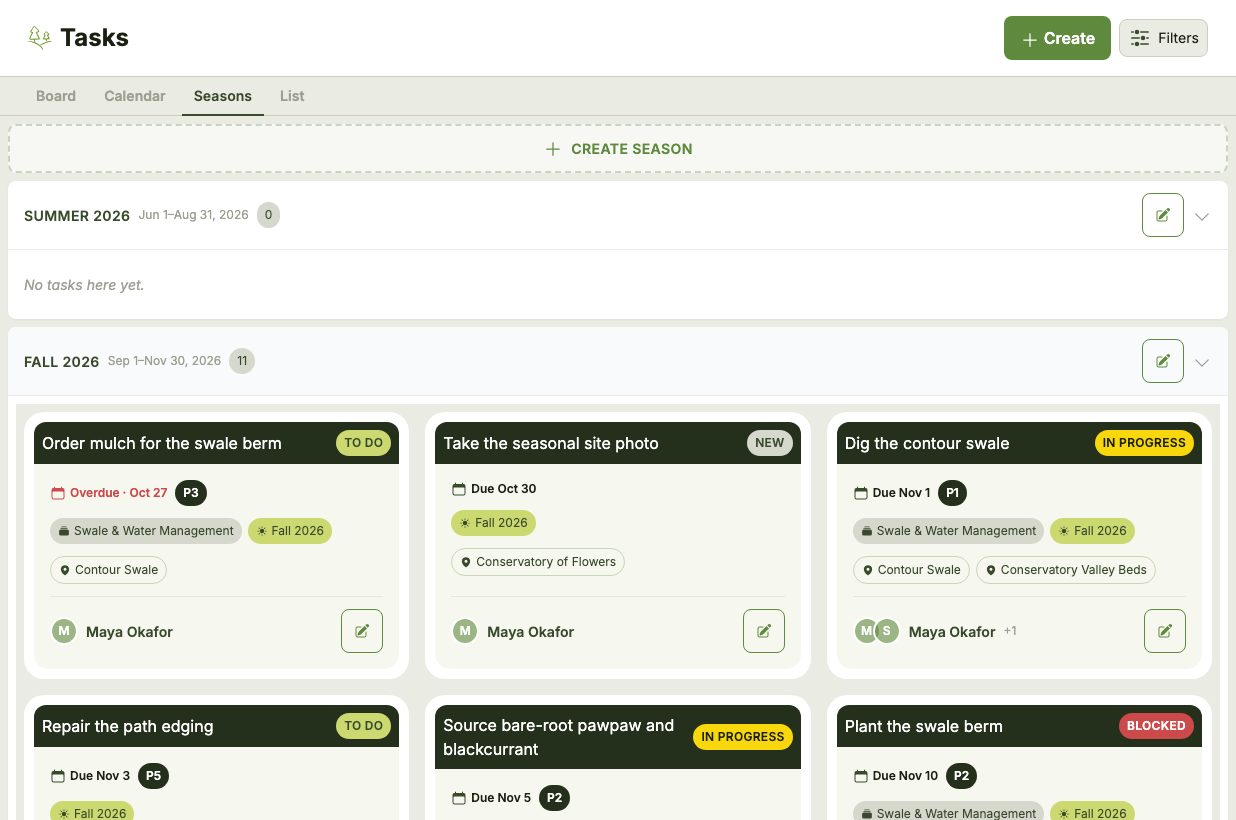Click the CREATE SEASON banner

[x=618, y=149]
